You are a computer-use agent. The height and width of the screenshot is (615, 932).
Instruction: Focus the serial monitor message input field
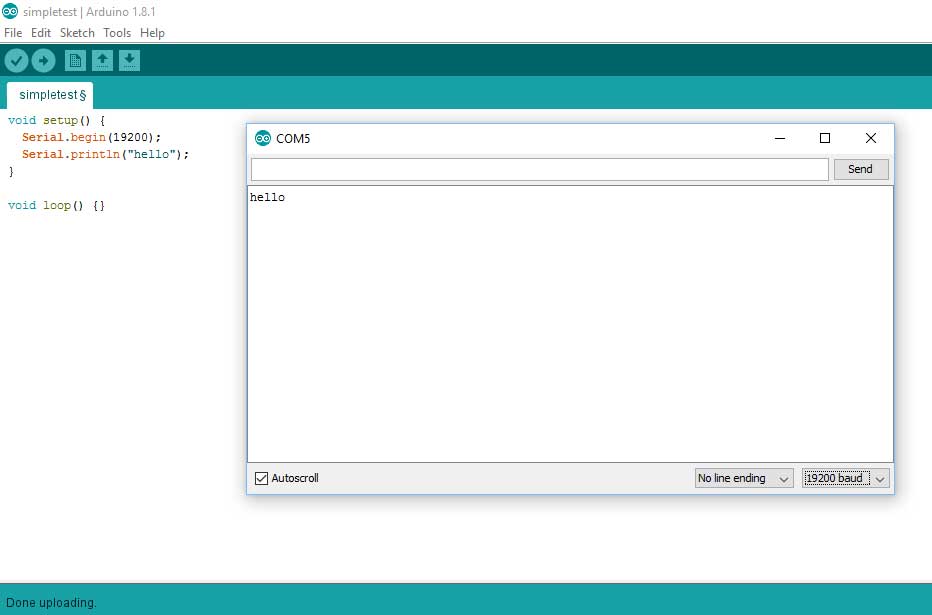(540, 169)
